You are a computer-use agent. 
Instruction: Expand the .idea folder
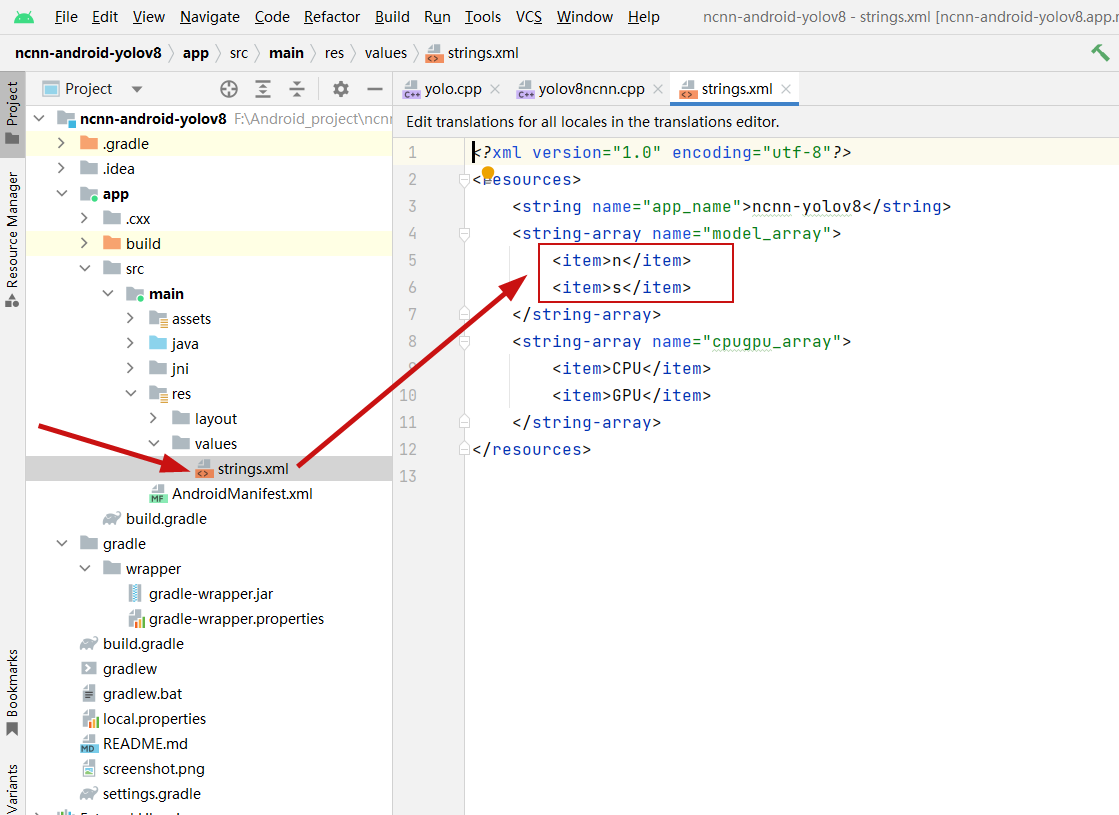tap(62, 168)
